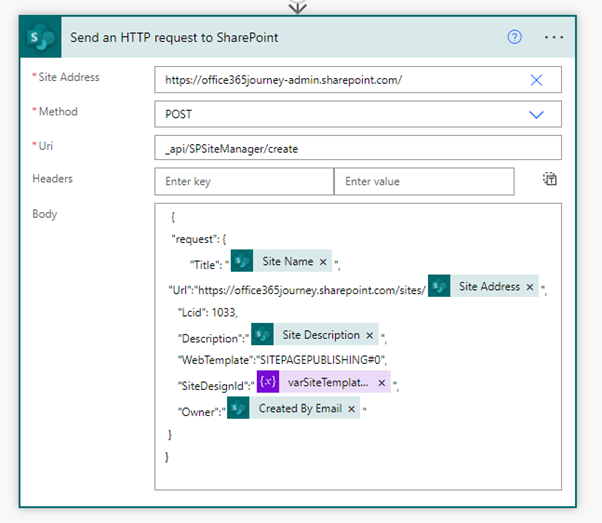Click the Headers field label

coord(52,179)
